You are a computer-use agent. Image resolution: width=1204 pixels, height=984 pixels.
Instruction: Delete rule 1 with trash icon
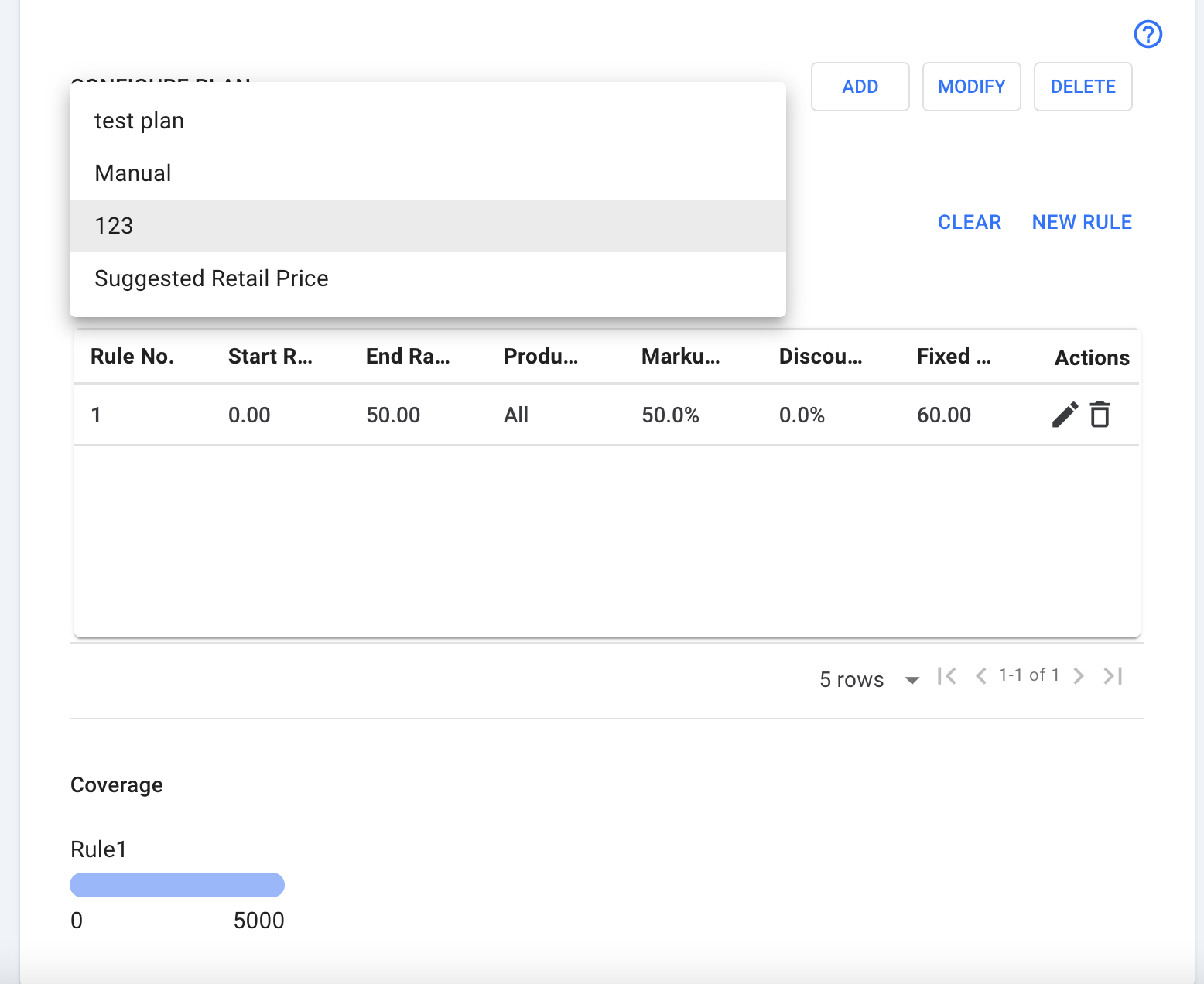click(1100, 415)
